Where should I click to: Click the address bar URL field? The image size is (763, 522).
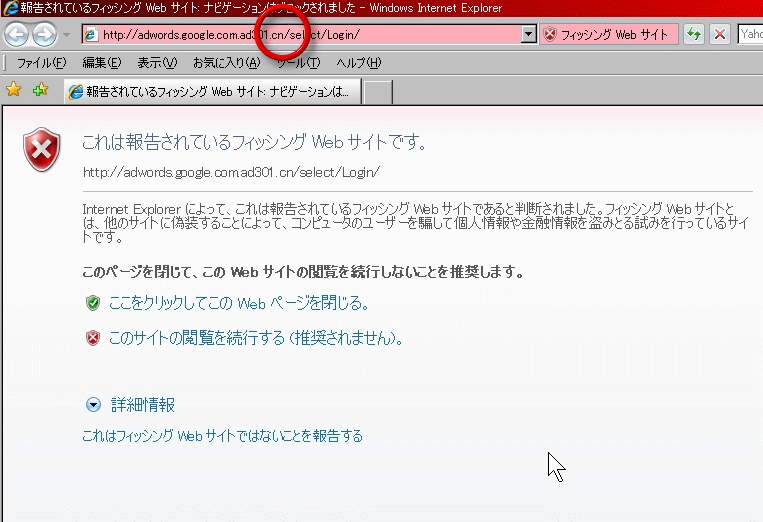coord(310,35)
